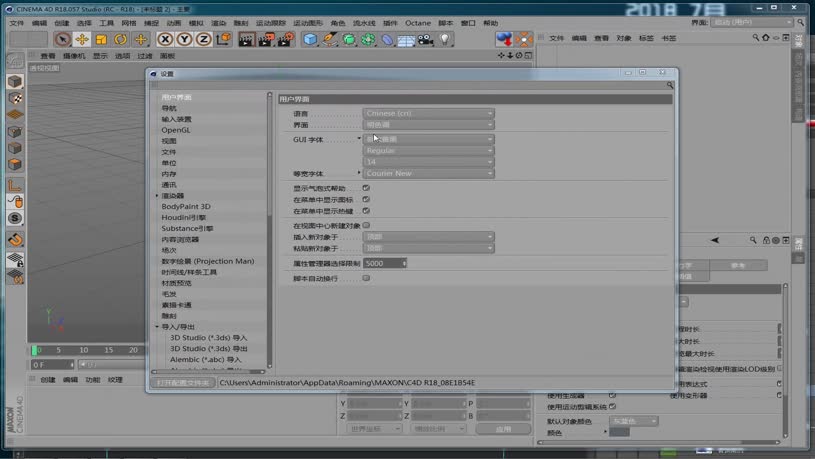Collapse the 导入/导出 tree item

click(x=156, y=326)
